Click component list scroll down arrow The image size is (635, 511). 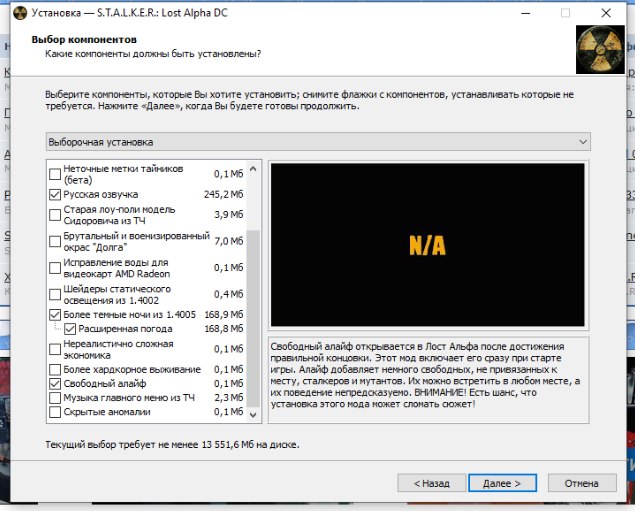click(x=253, y=415)
